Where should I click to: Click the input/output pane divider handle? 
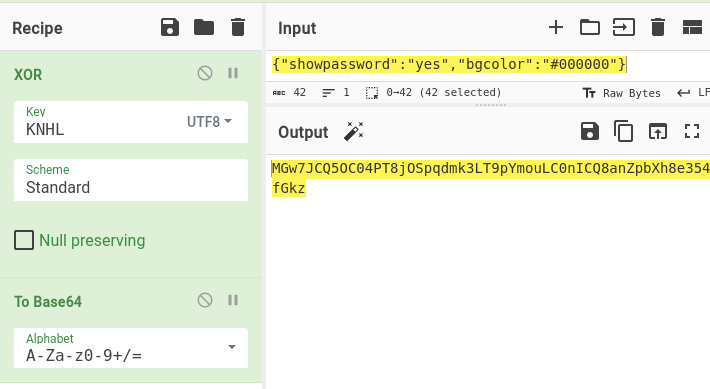(491, 105)
